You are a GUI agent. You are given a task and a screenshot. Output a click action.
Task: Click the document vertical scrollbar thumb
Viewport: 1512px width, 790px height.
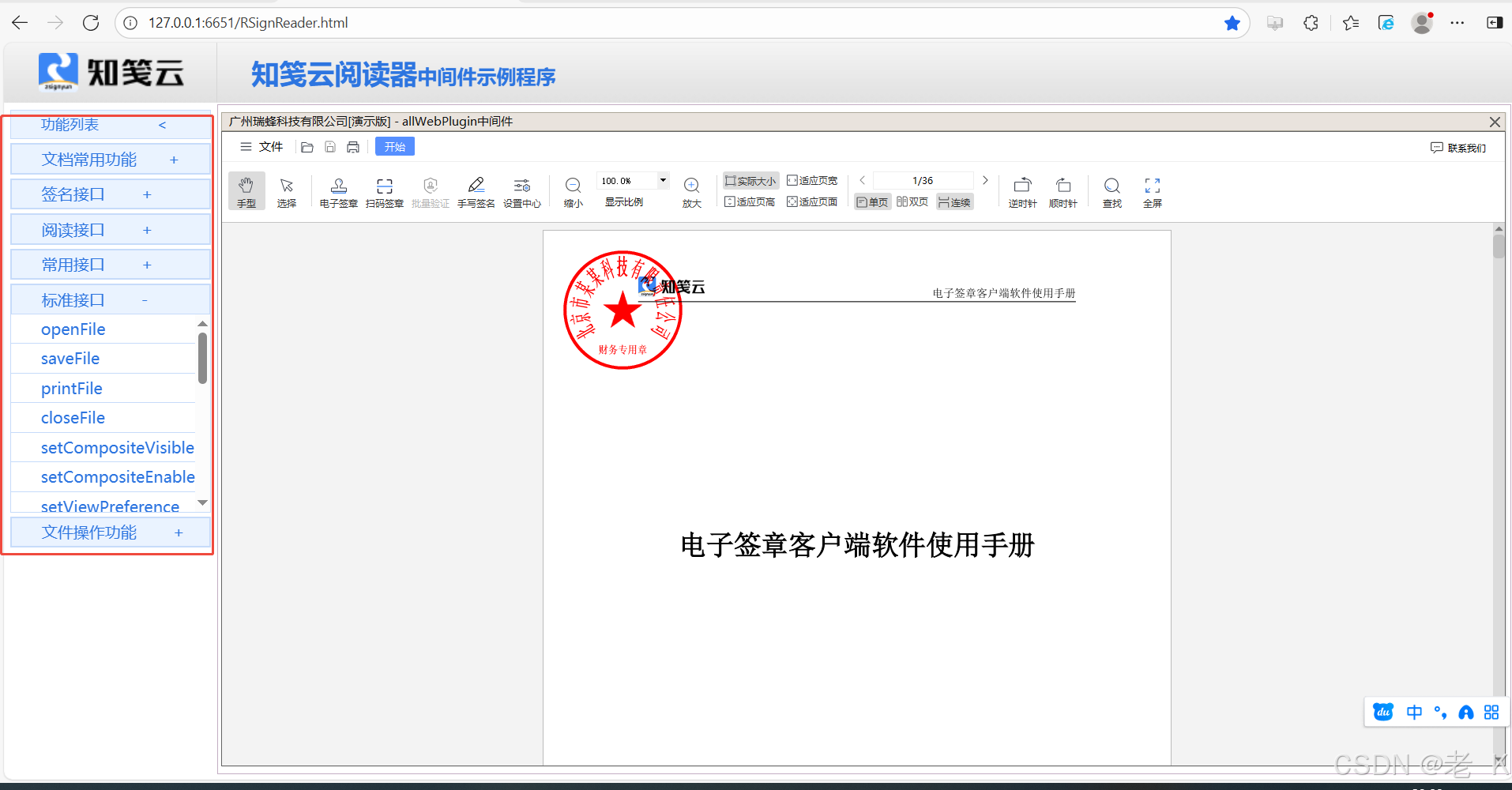coord(1499,246)
